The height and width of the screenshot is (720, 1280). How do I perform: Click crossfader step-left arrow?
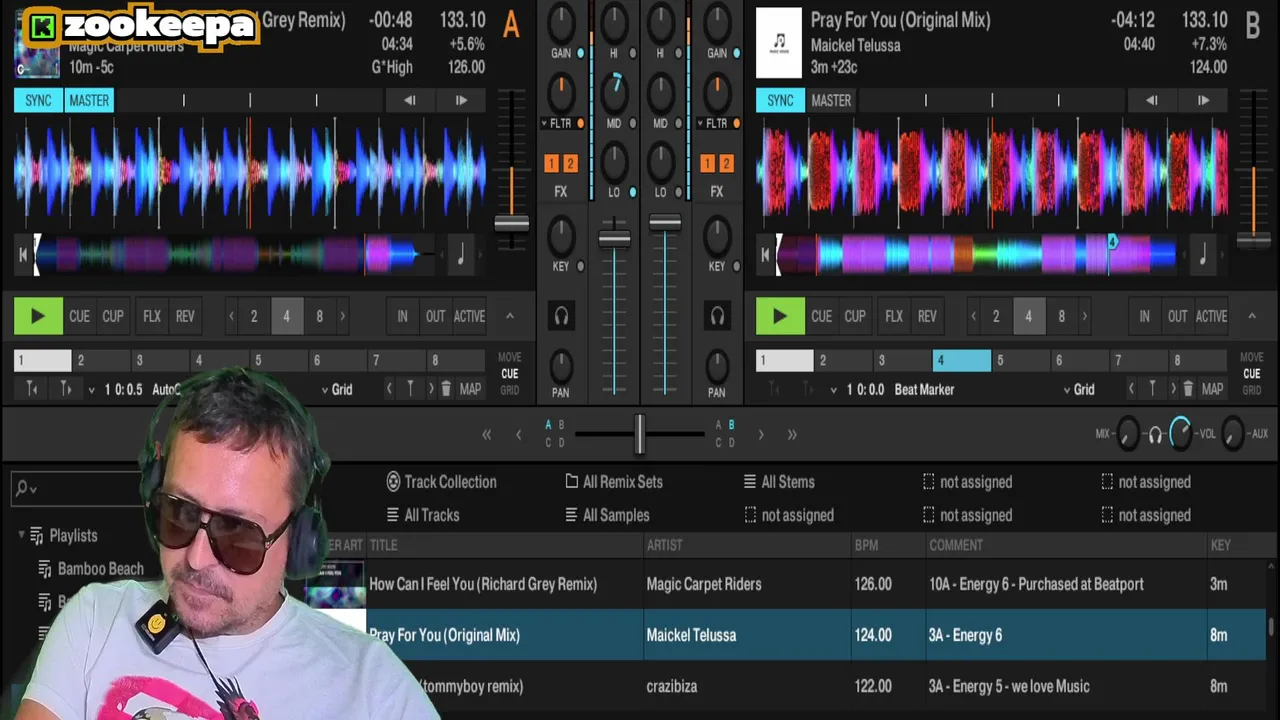click(x=518, y=434)
